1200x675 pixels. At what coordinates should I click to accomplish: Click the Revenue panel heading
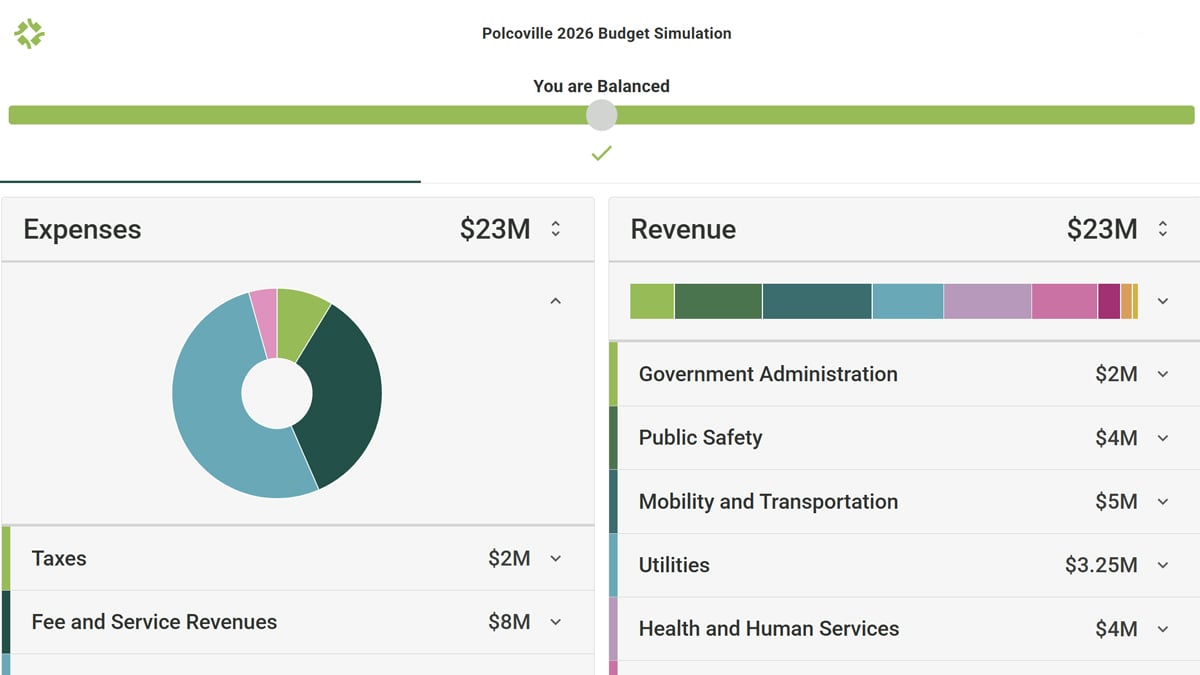(683, 229)
